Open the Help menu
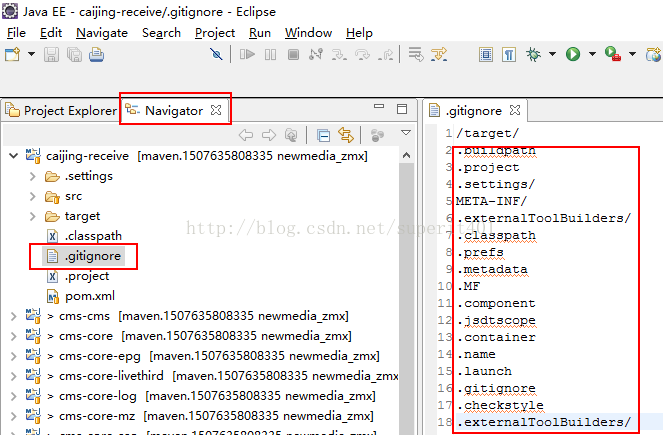Viewport: 663px width, 435px height. [359, 33]
